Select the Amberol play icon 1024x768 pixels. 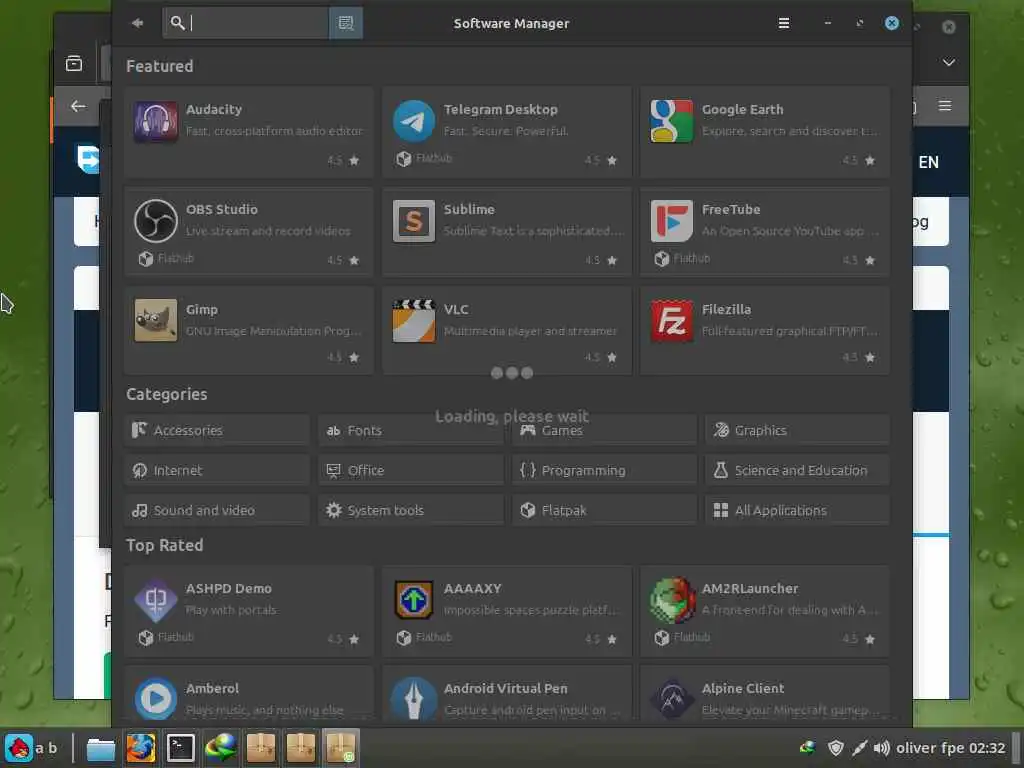click(155, 699)
